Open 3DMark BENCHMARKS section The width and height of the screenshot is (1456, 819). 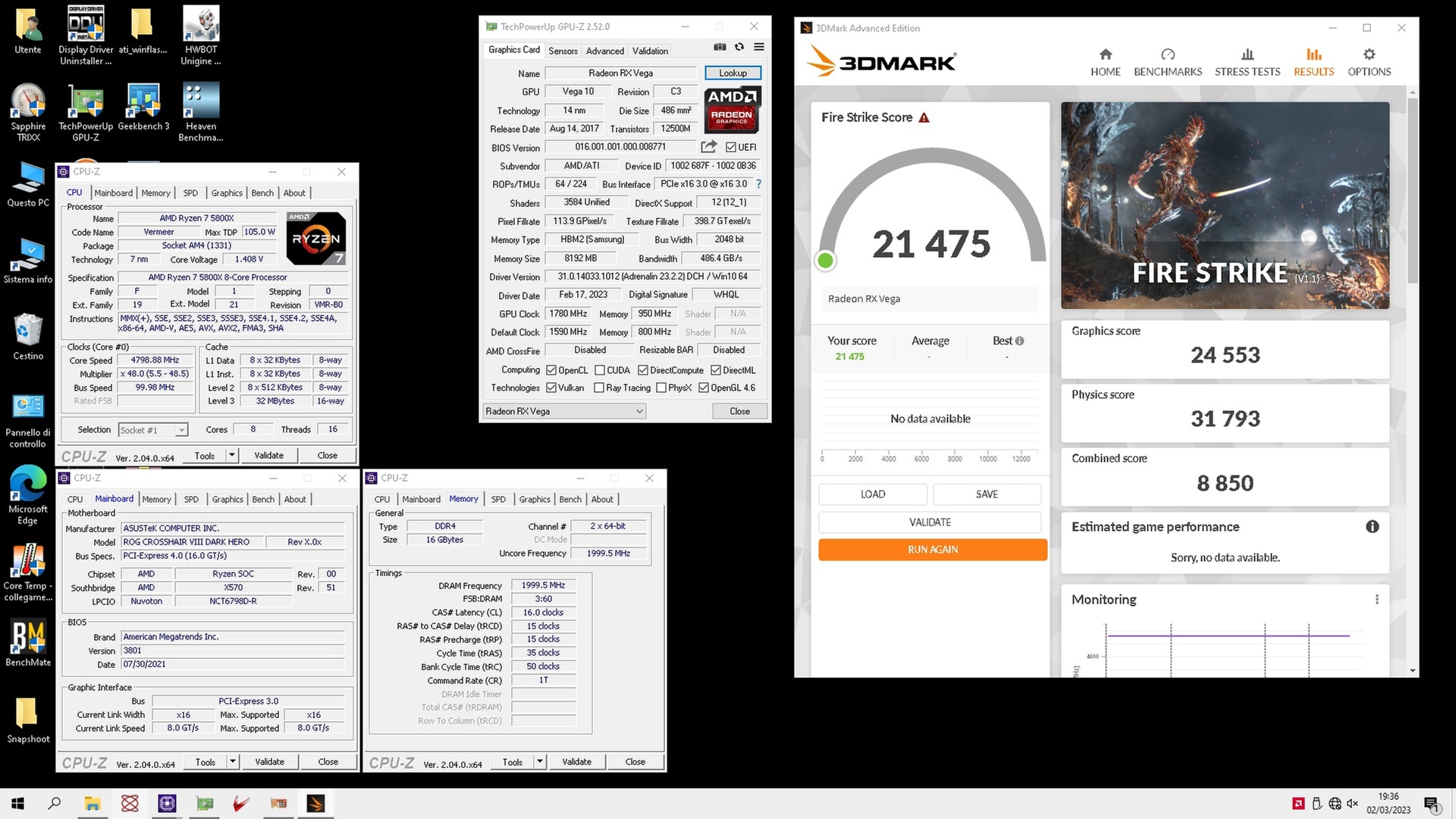(1168, 62)
